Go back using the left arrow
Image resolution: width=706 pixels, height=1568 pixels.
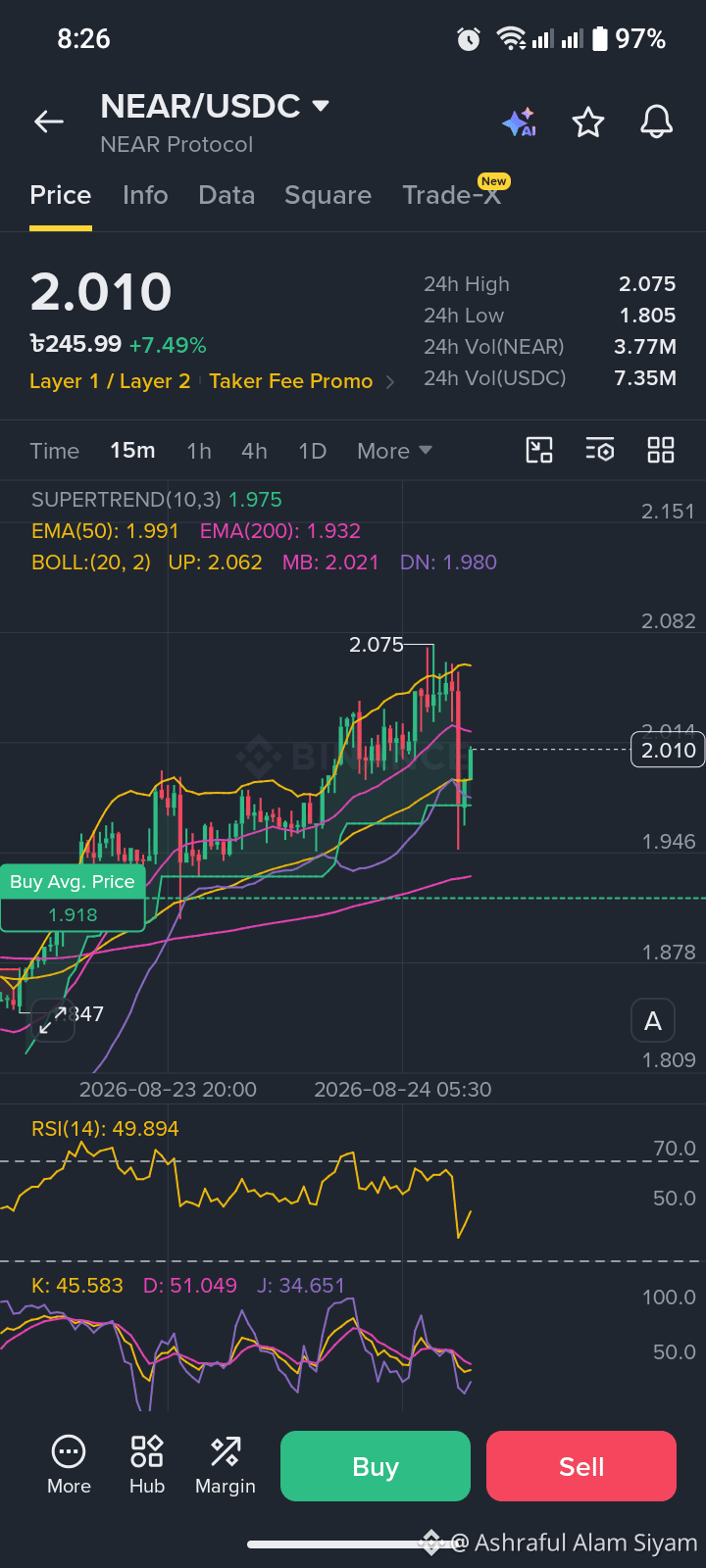pos(49,122)
